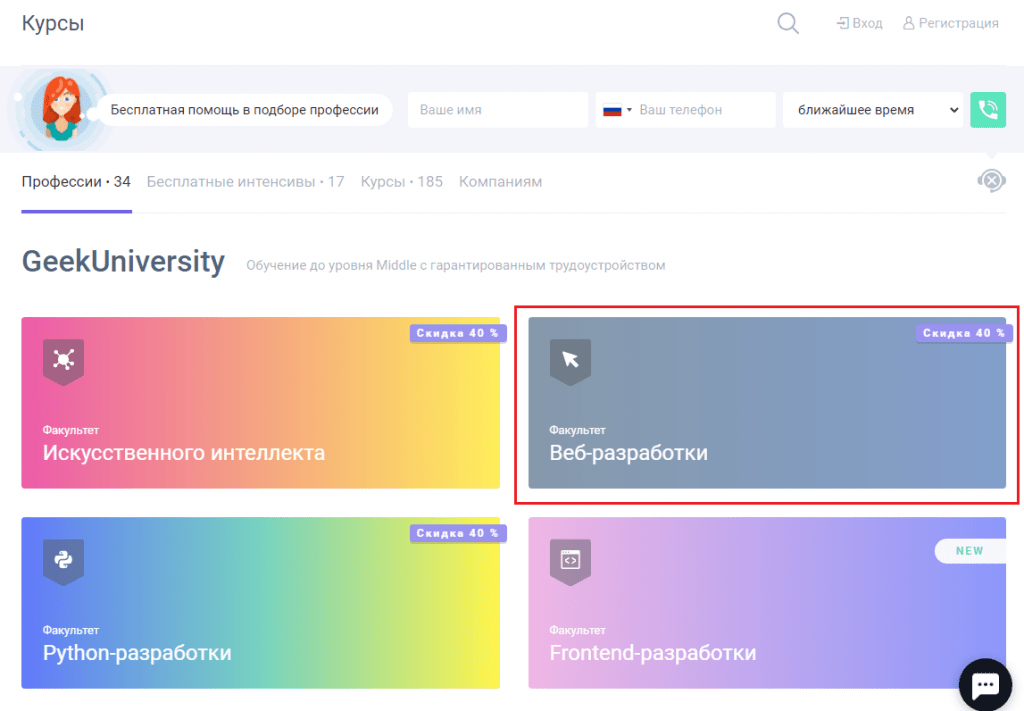Open the "ближайшее время" time dropdown

872,110
